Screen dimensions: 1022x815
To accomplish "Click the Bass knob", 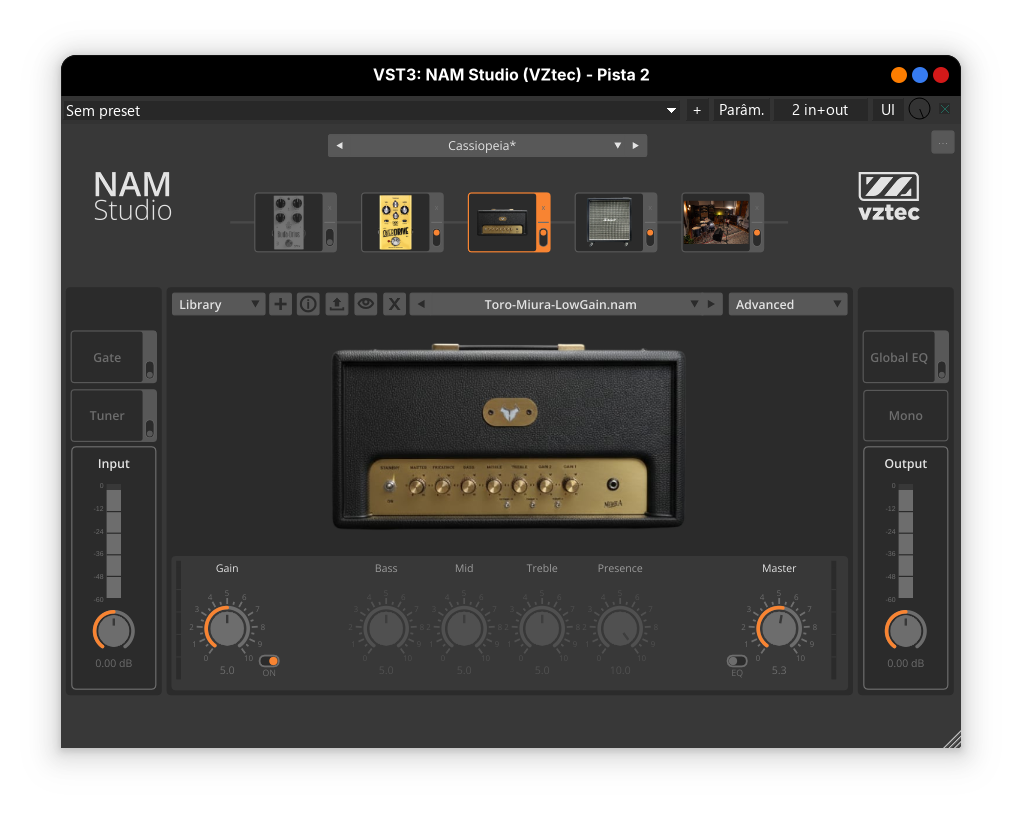I will pos(386,629).
